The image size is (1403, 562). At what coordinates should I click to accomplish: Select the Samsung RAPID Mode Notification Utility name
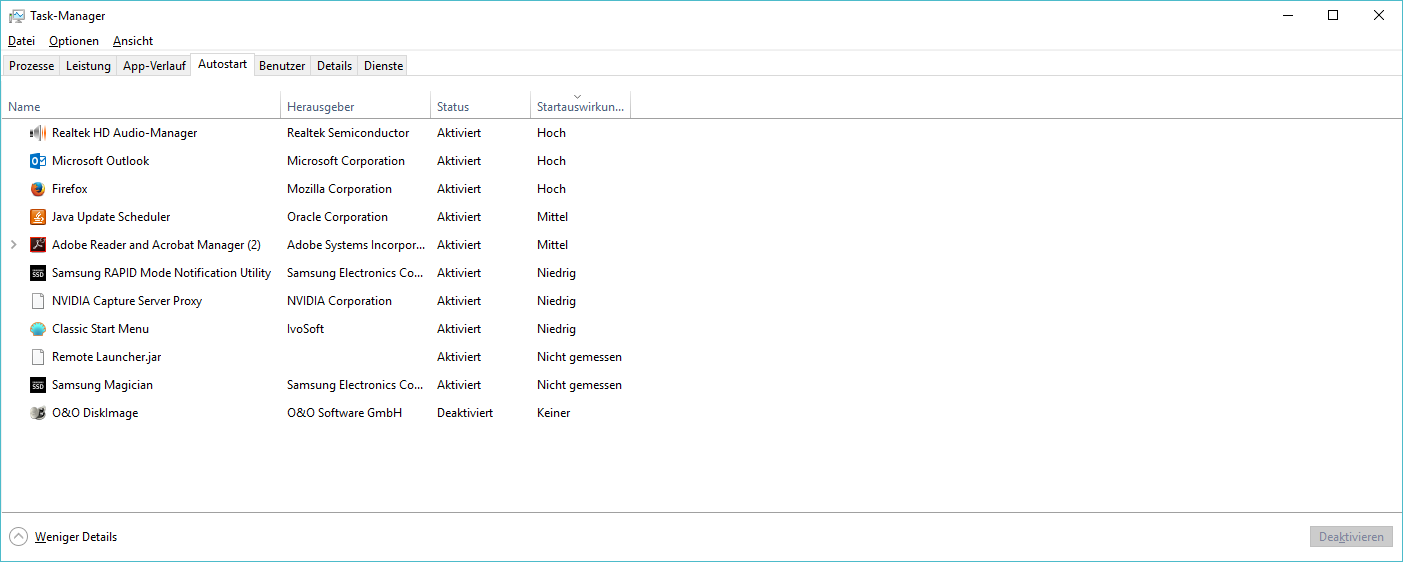click(161, 273)
